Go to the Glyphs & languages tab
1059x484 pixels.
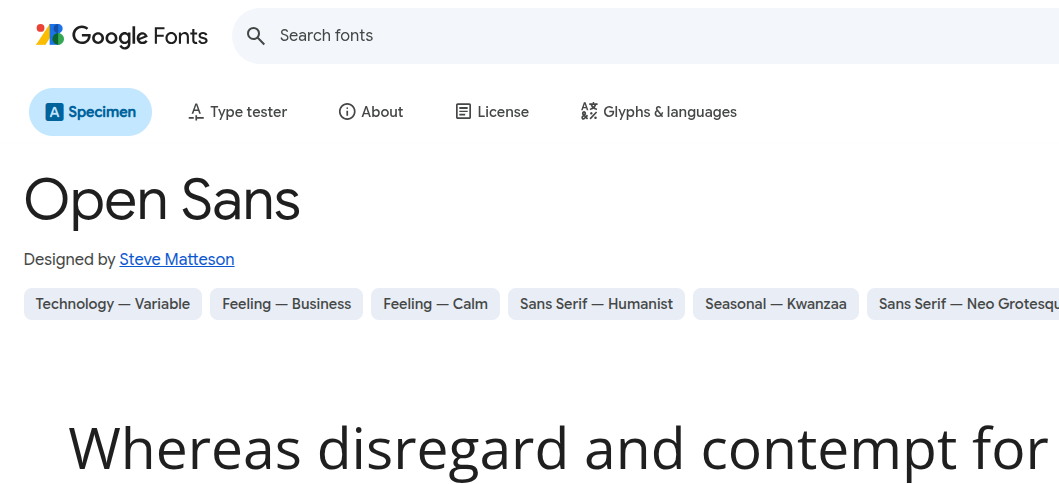(x=658, y=112)
